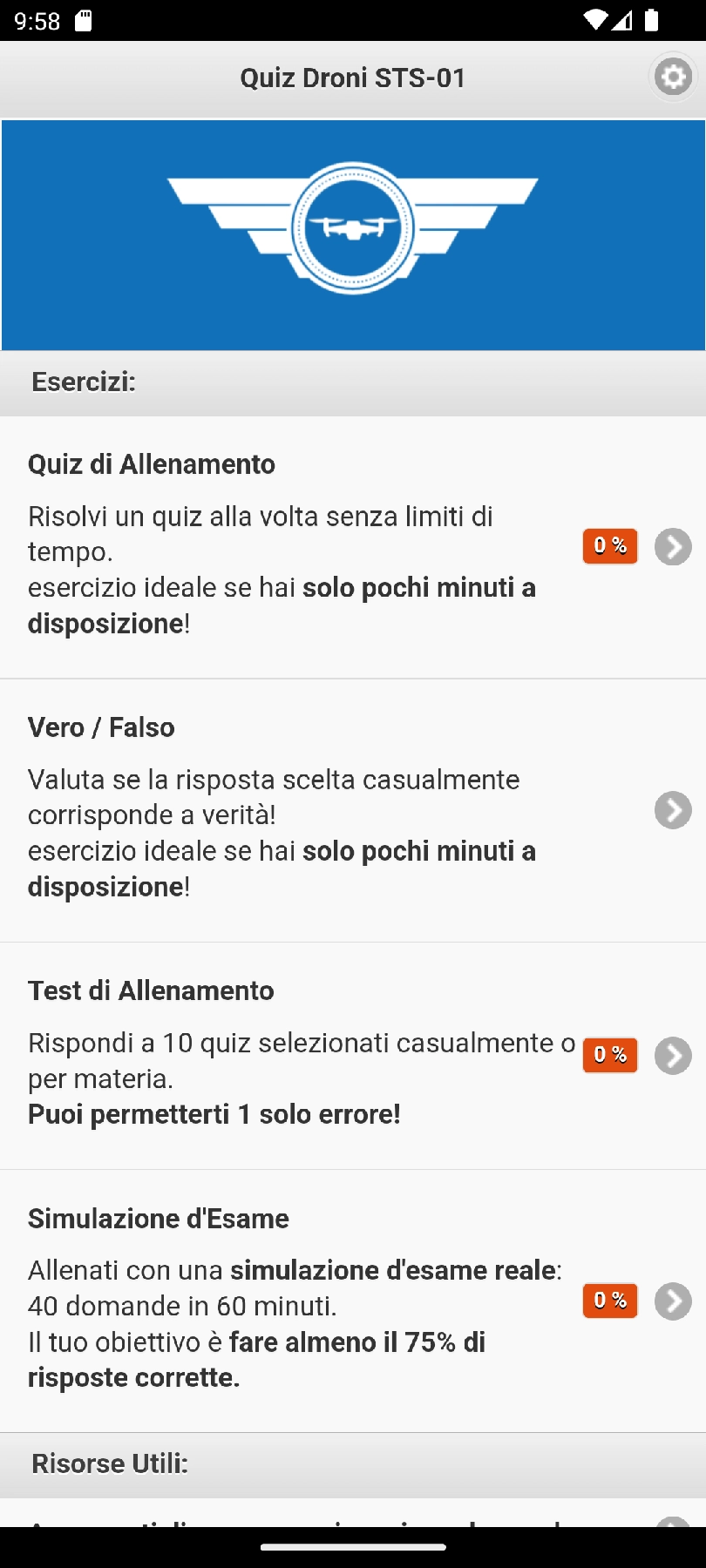Click the Quiz Droni STS-01 title
This screenshot has height=1568, width=706.
pos(353,78)
